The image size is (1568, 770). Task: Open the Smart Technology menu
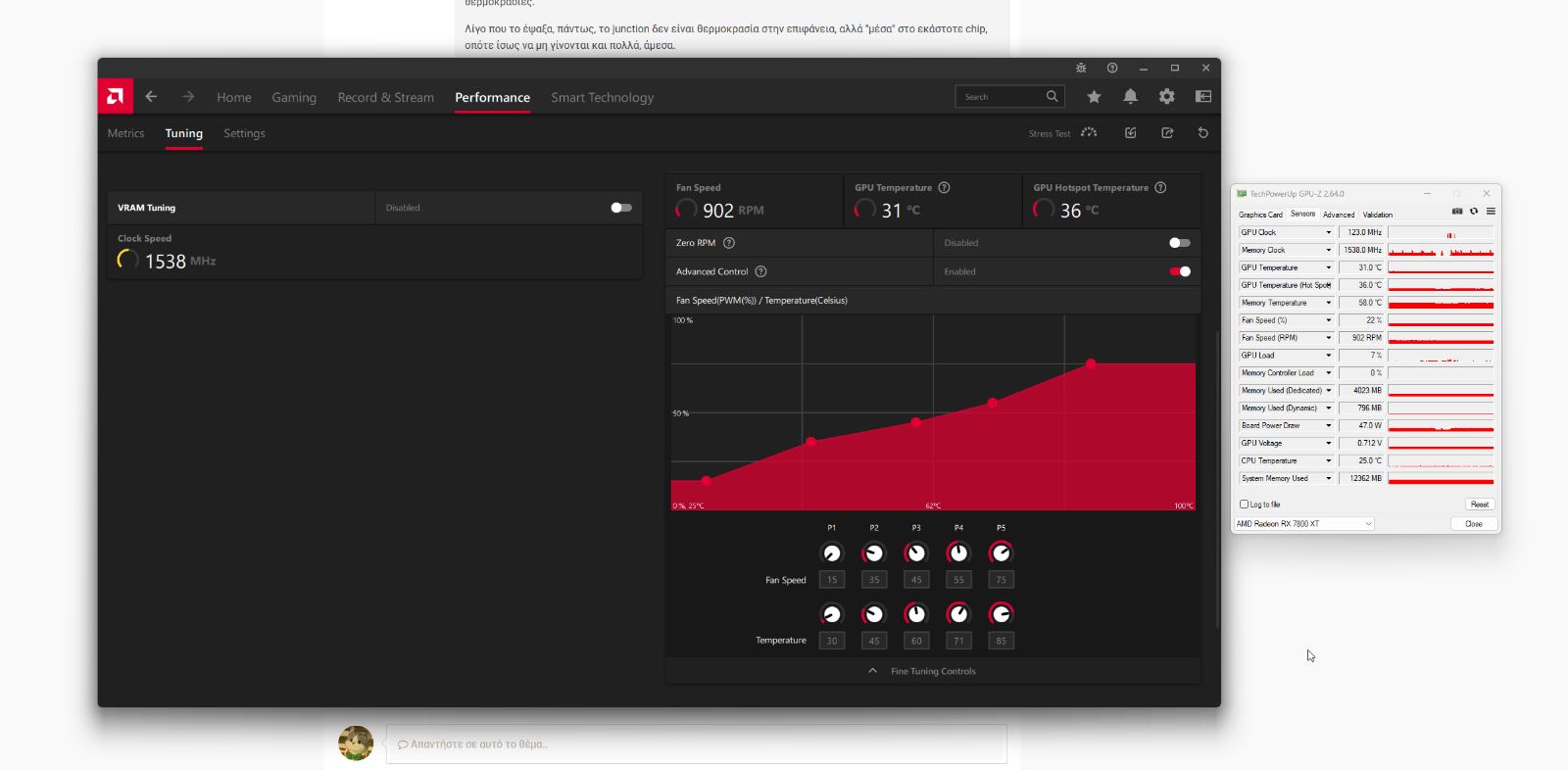pyautogui.click(x=603, y=97)
